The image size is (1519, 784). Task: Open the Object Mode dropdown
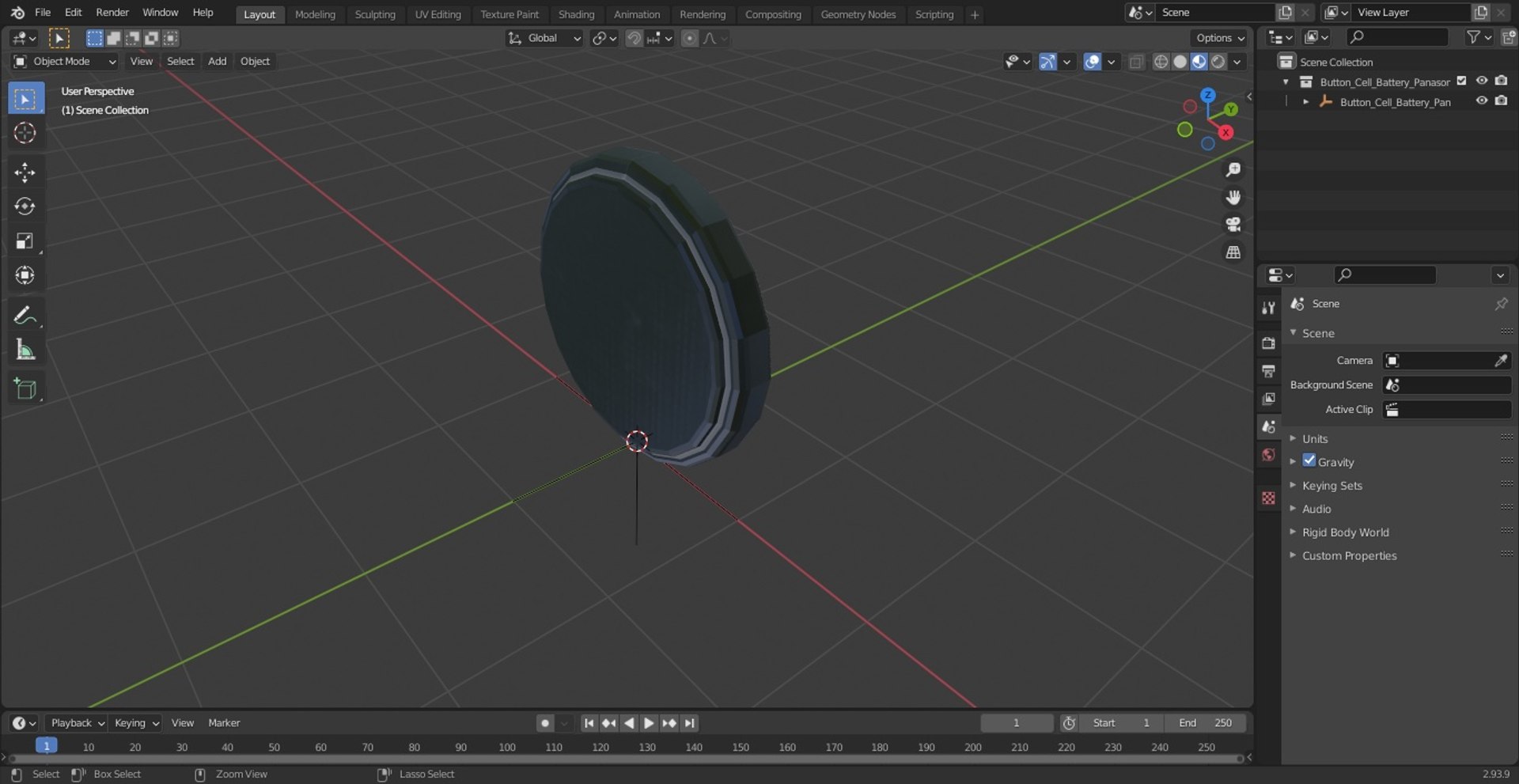[x=65, y=62]
